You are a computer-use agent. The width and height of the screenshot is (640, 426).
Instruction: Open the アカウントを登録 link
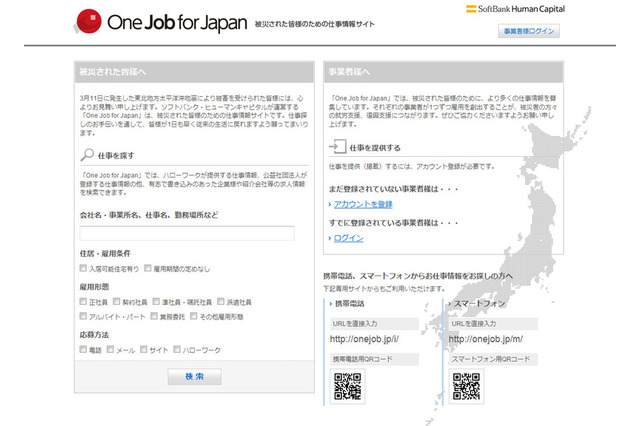tap(363, 204)
